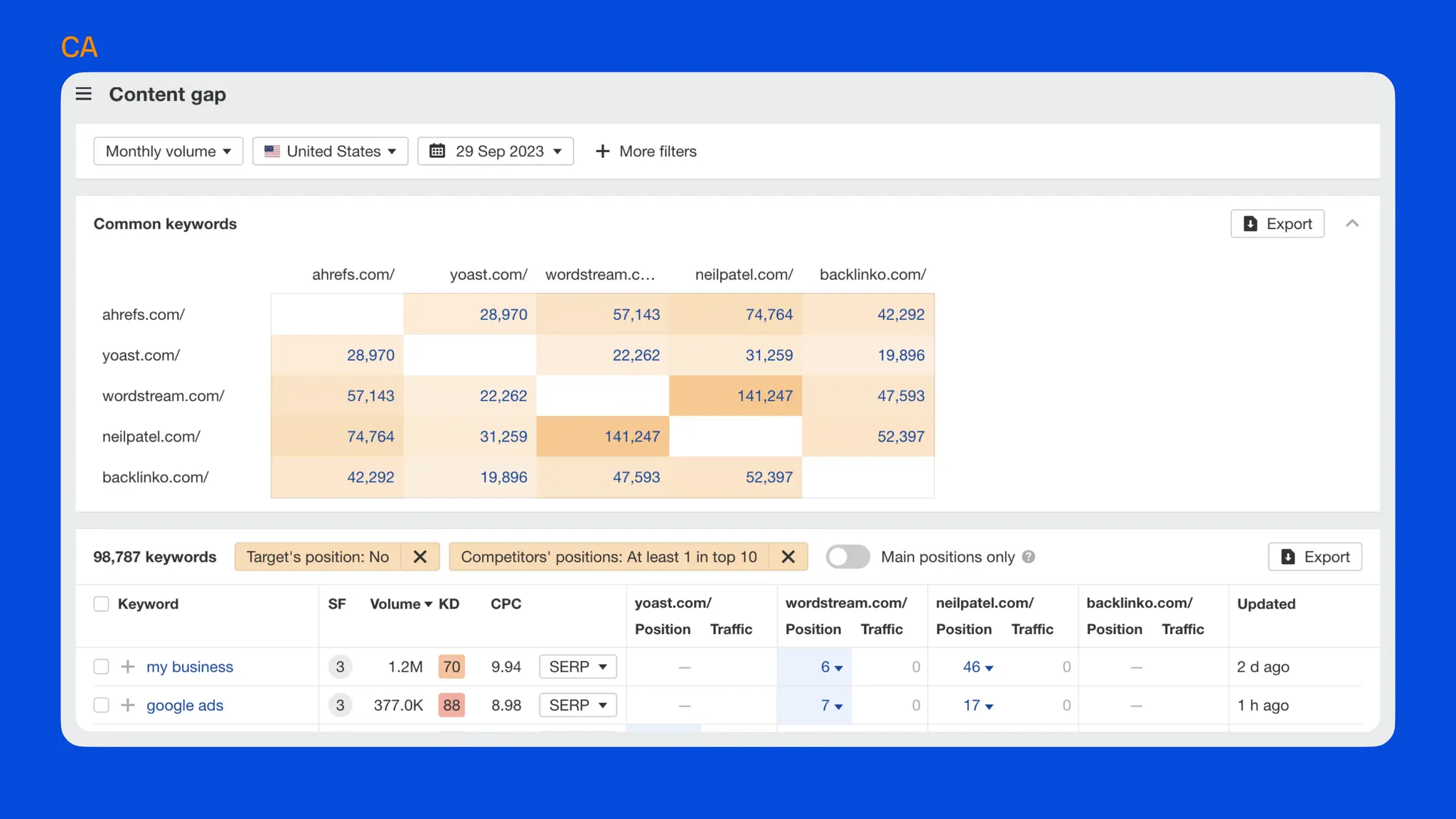Expand 'google ads' row with plus icon
This screenshot has width=1456, height=819.
(x=128, y=705)
